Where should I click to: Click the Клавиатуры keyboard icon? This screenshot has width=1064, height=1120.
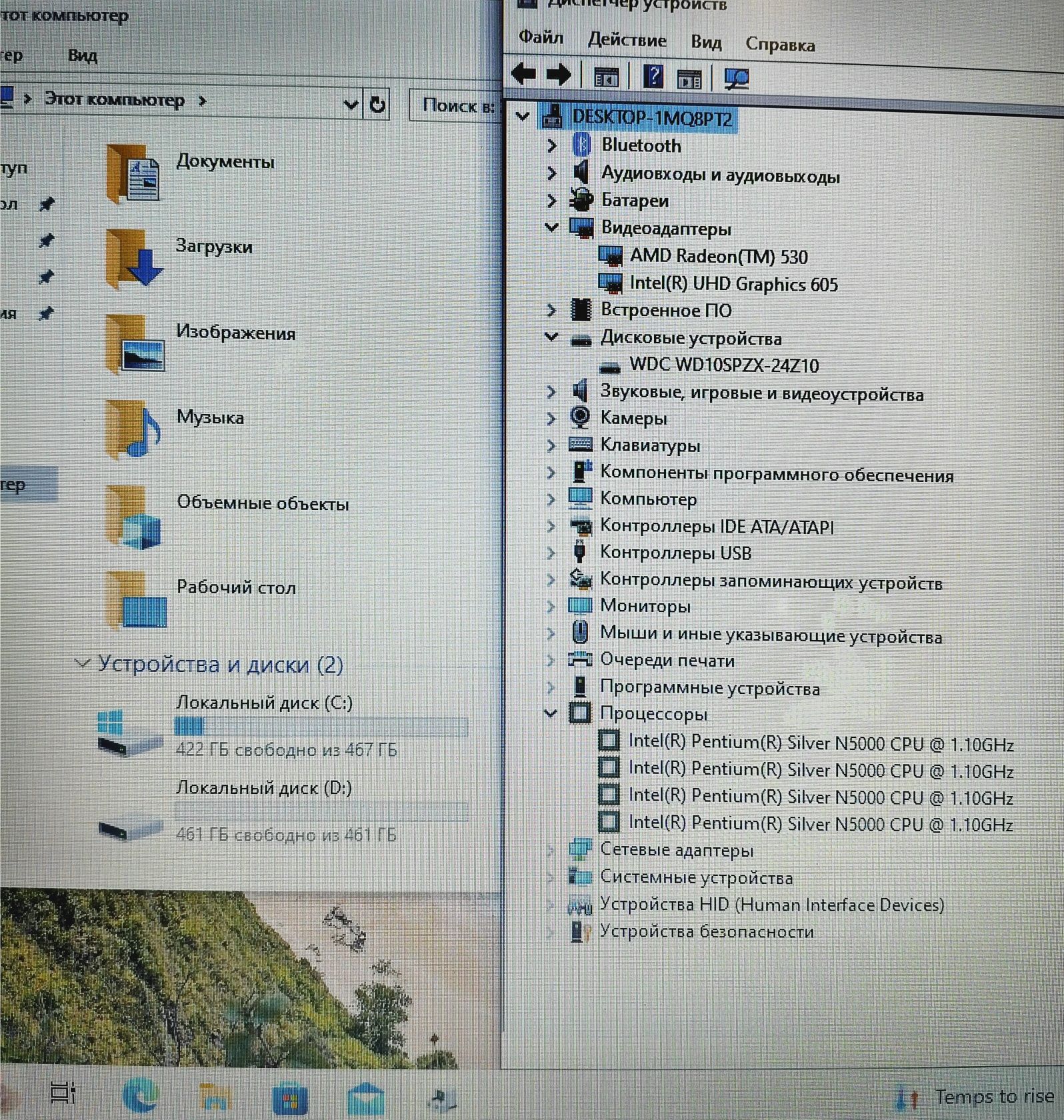tap(580, 444)
